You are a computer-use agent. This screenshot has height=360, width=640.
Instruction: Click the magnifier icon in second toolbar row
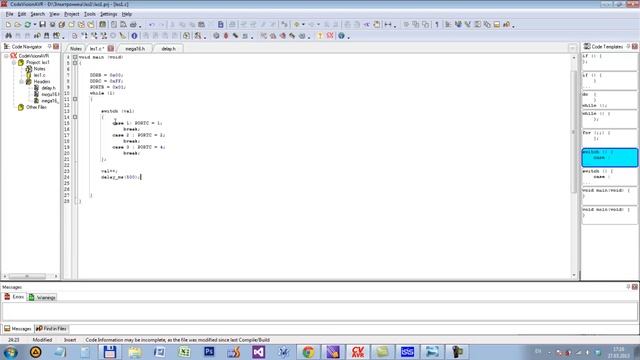click(198, 36)
